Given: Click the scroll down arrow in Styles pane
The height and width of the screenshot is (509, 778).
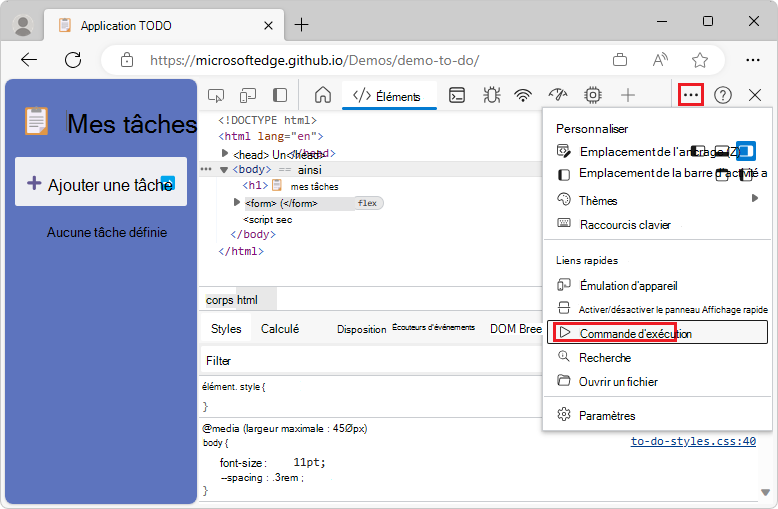Looking at the screenshot, I should point(765,492).
